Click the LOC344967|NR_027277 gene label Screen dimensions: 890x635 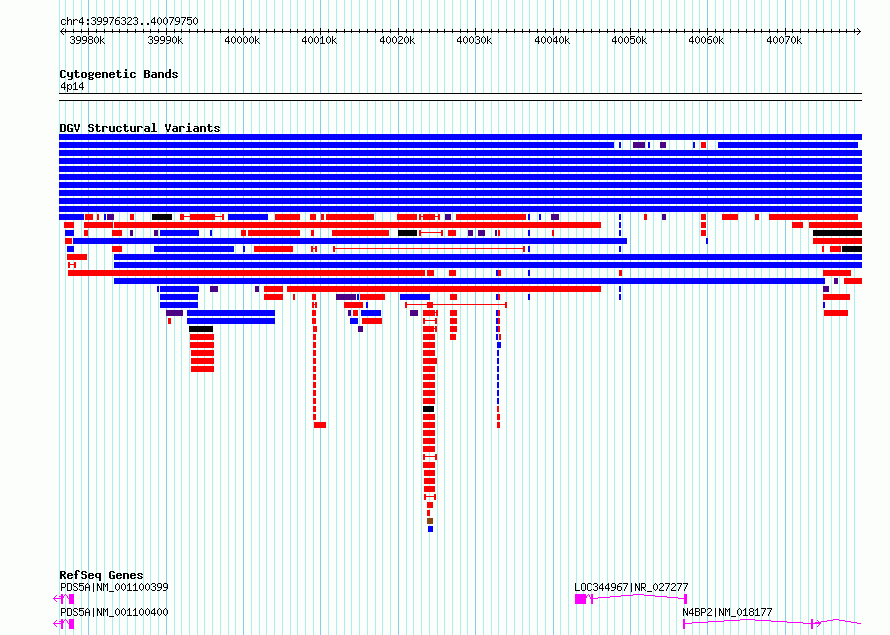pyautogui.click(x=631, y=587)
